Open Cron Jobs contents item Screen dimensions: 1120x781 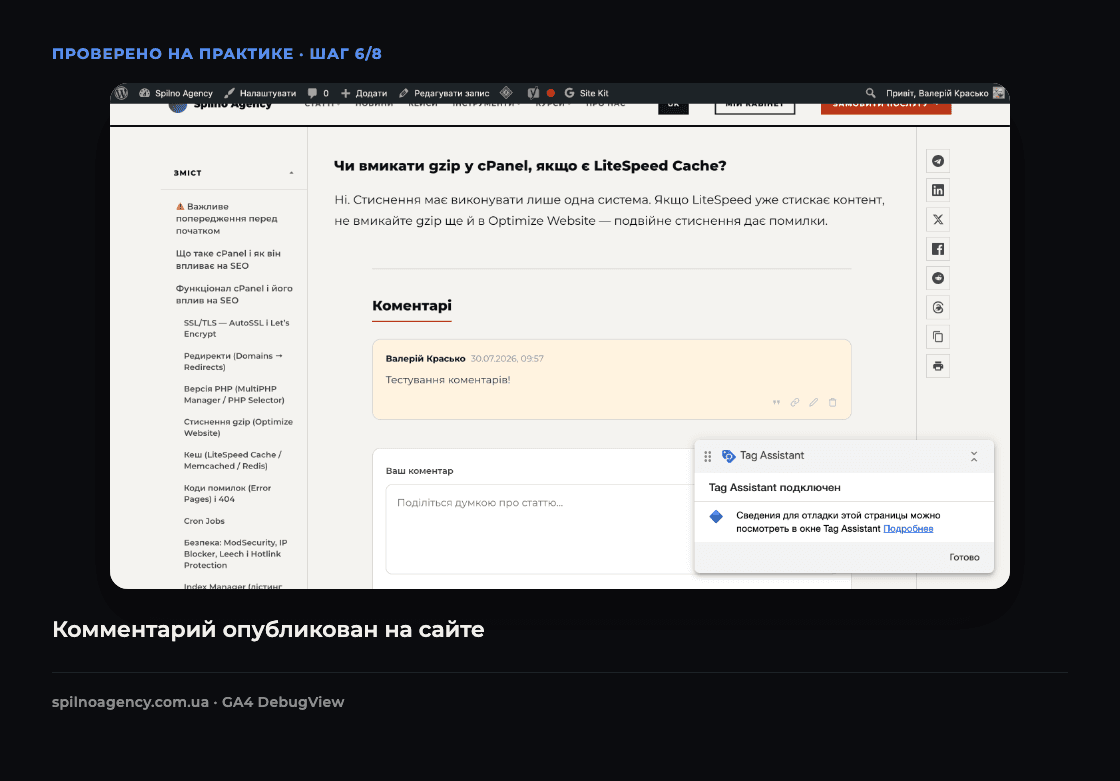pos(204,521)
